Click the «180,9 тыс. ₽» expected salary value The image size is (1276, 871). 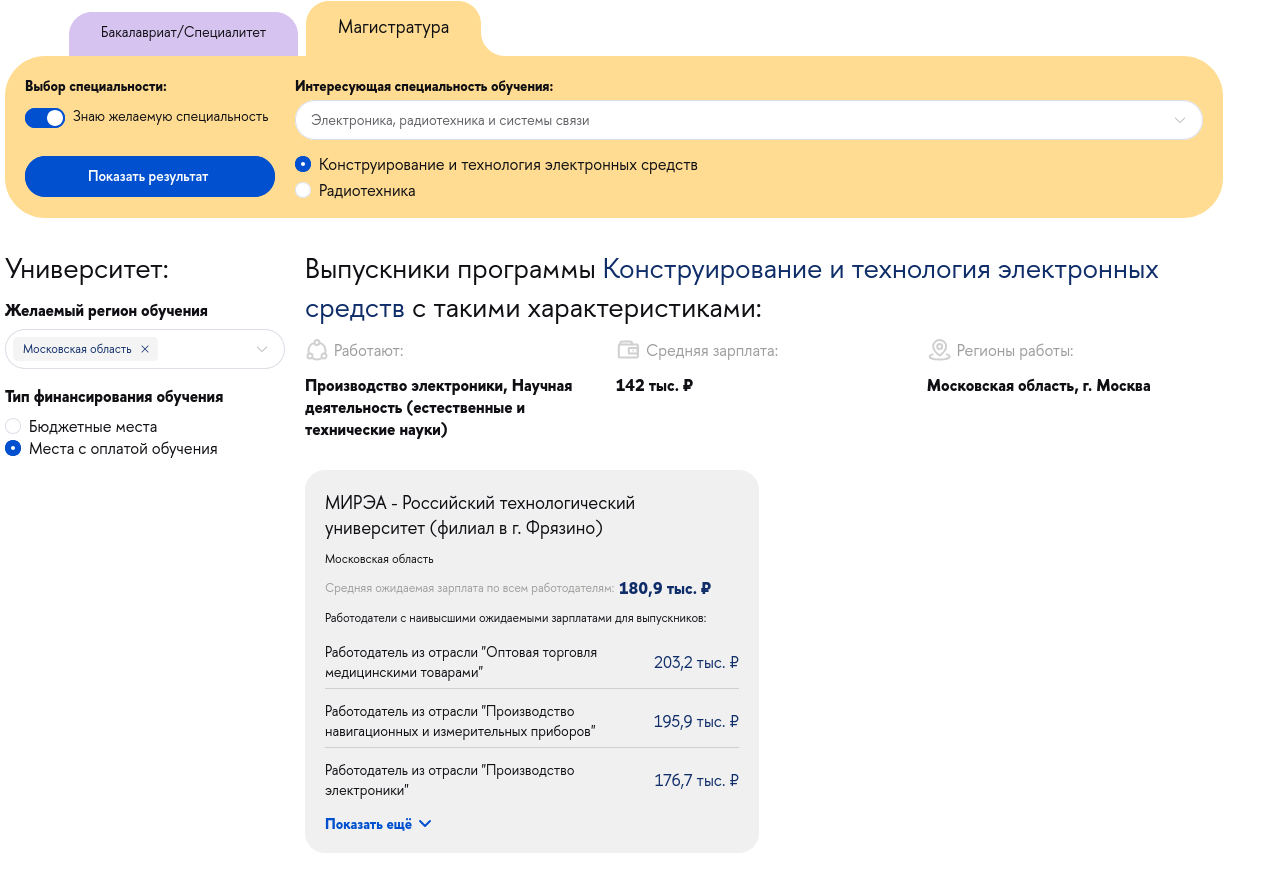663,588
